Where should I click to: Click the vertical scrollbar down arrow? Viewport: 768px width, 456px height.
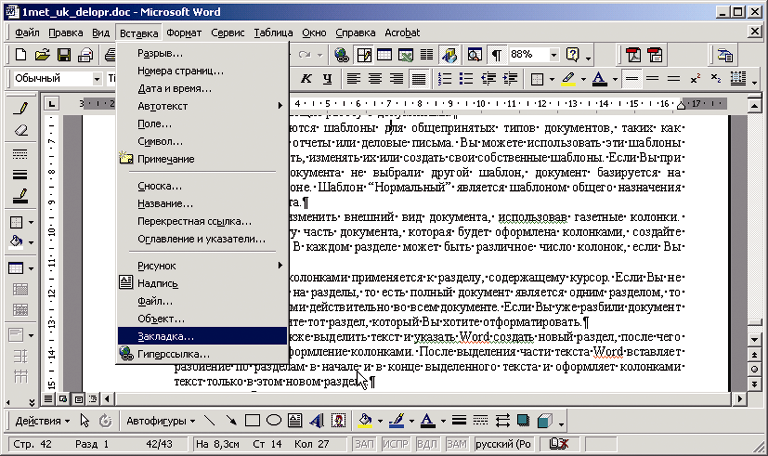click(754, 339)
